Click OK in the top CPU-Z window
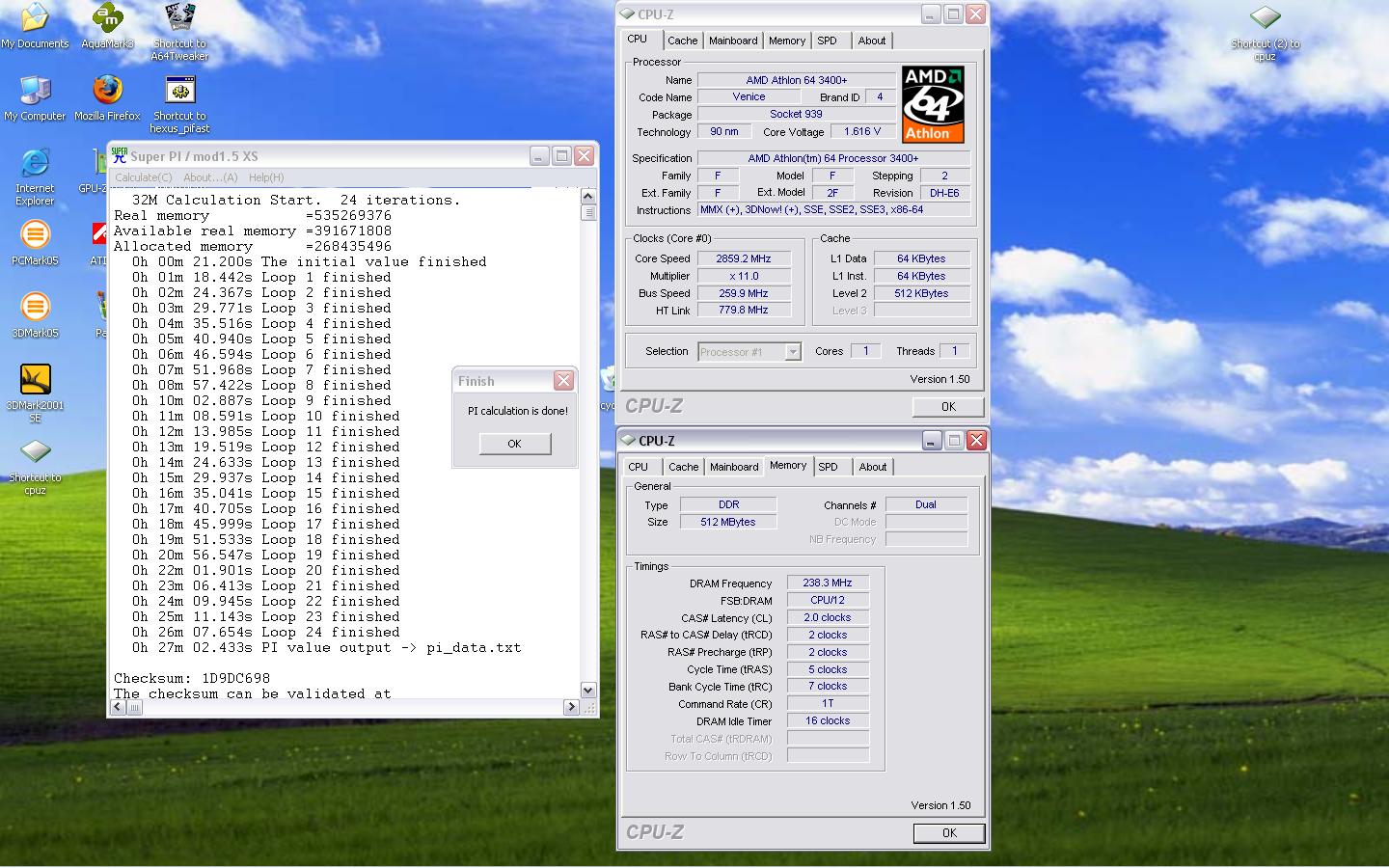This screenshot has height=868, width=1389. (948, 407)
